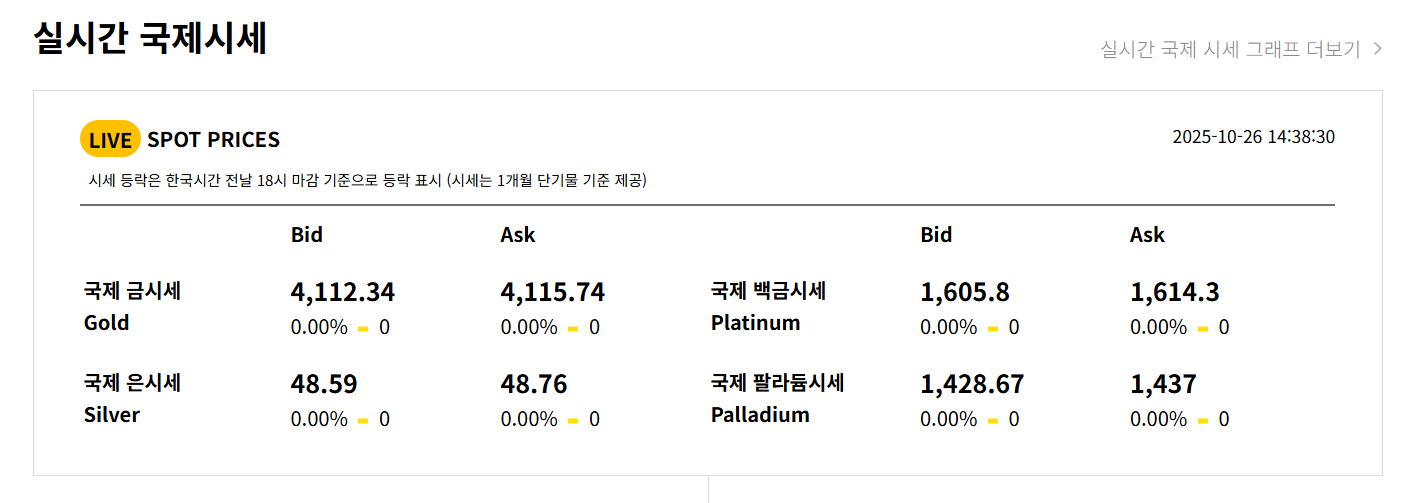1407x503 pixels.
Task: Click yellow dash indicator under Silver Bid
Action: tap(363, 420)
